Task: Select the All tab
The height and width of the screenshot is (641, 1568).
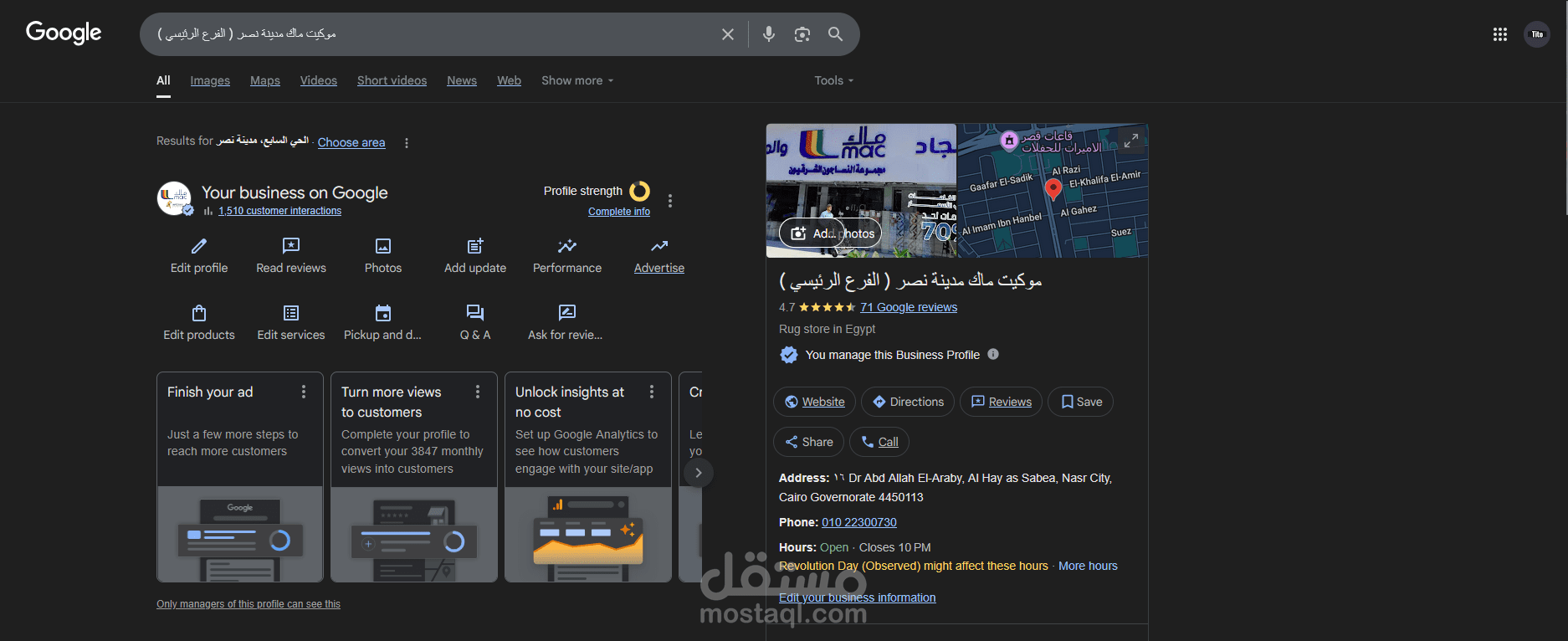Action: tap(163, 80)
